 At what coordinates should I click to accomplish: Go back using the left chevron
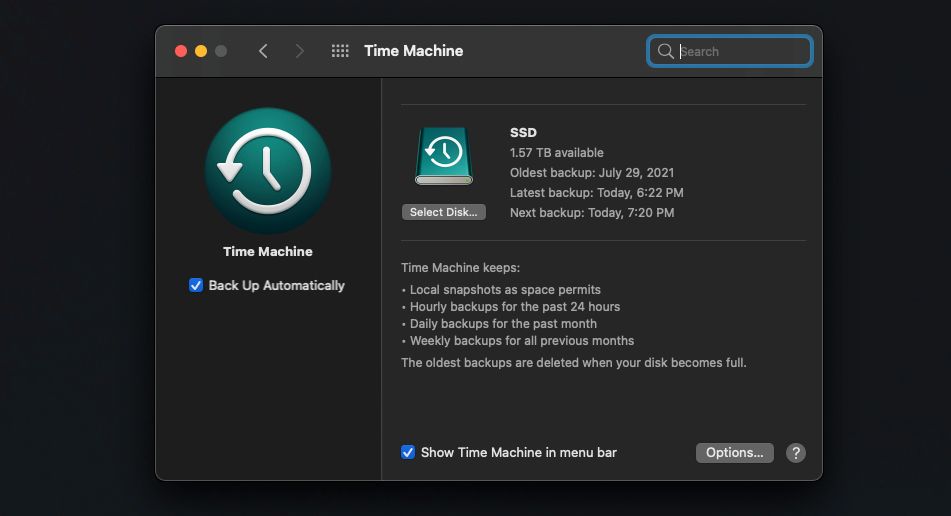point(263,51)
